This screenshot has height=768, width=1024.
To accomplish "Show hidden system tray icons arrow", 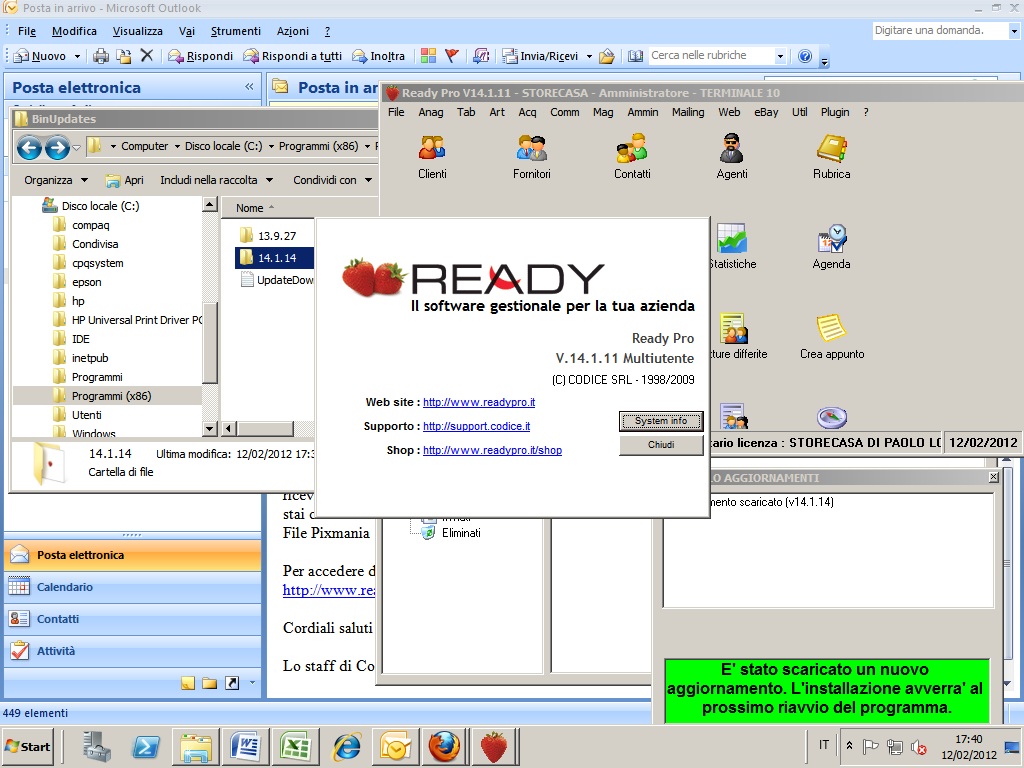I will click(849, 745).
